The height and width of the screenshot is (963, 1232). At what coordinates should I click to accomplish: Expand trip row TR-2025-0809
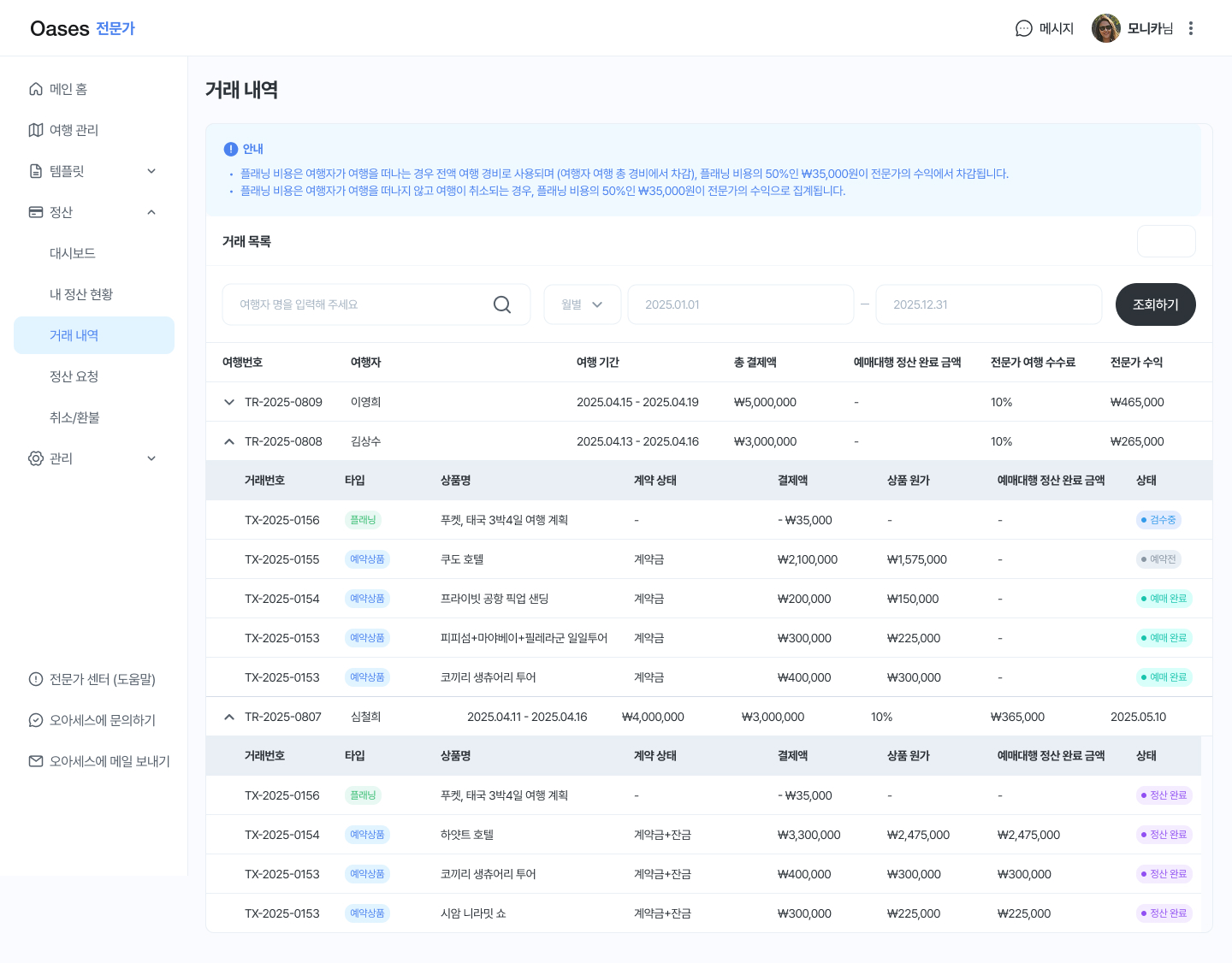tap(229, 402)
